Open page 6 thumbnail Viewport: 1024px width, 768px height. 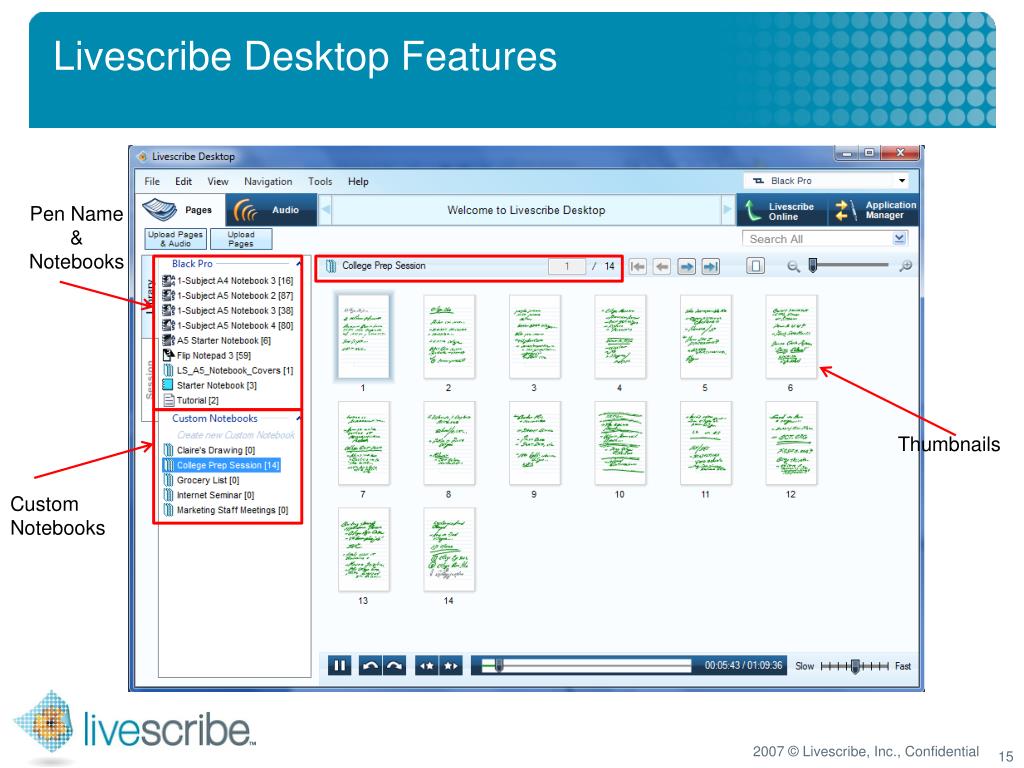(x=791, y=337)
